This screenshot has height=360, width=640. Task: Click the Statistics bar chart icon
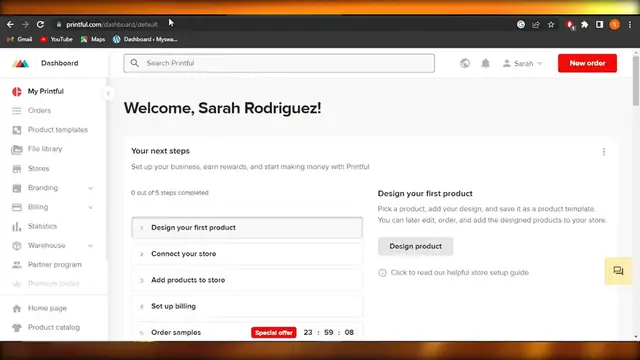click(17, 227)
